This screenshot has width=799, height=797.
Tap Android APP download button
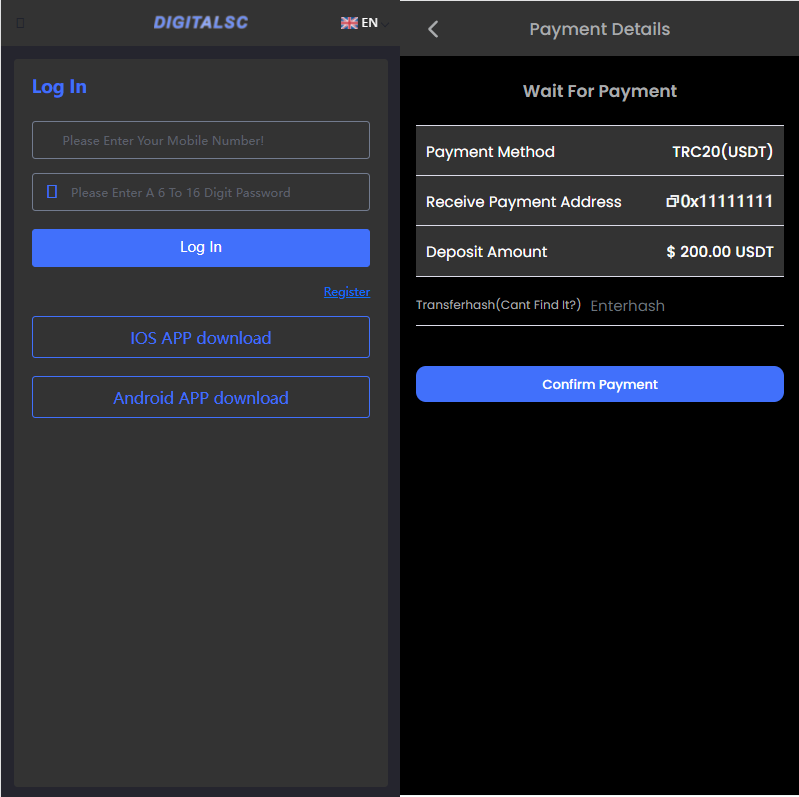201,398
